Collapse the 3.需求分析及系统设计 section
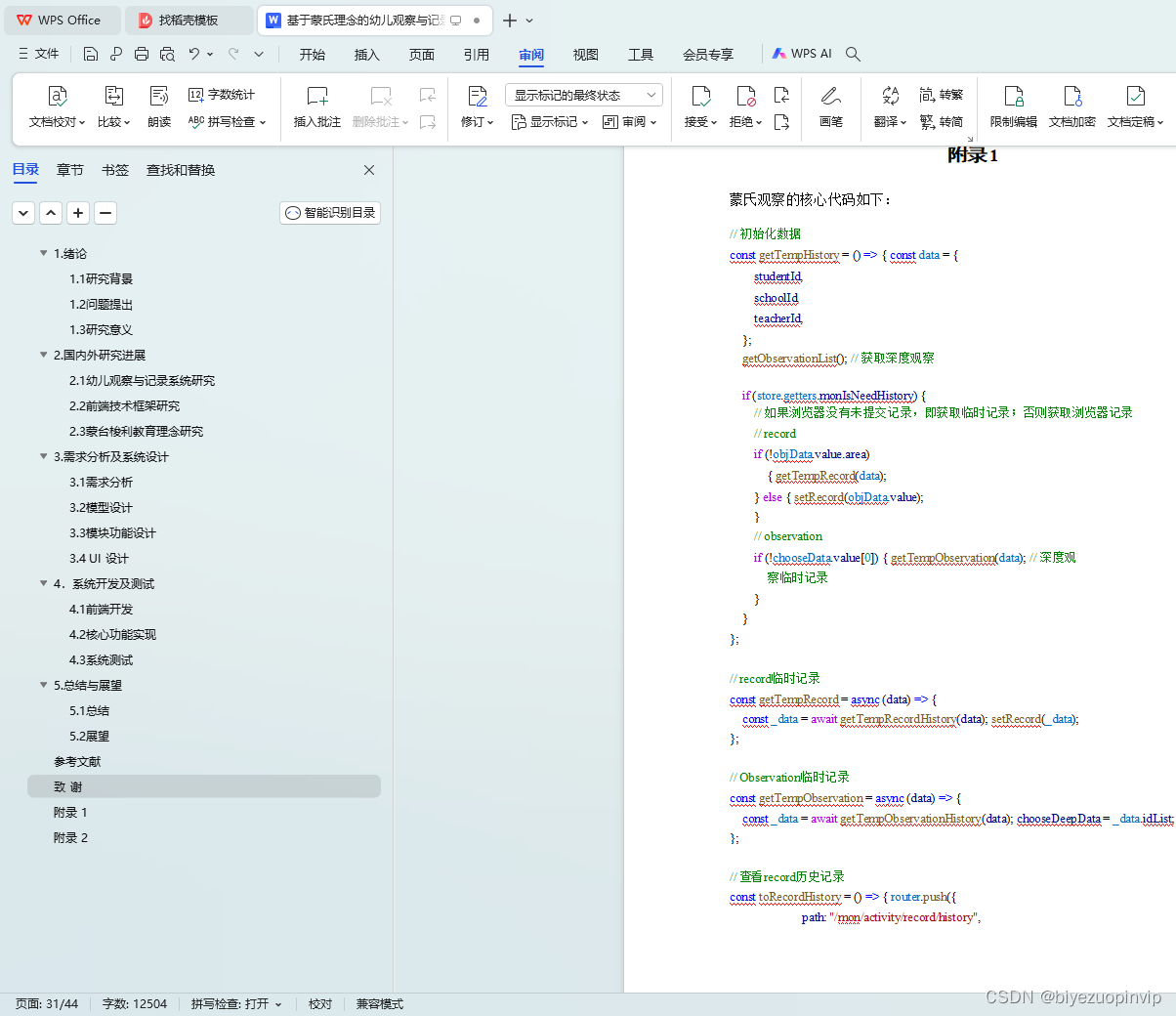Viewport: 1176px width, 1016px height. click(x=43, y=456)
